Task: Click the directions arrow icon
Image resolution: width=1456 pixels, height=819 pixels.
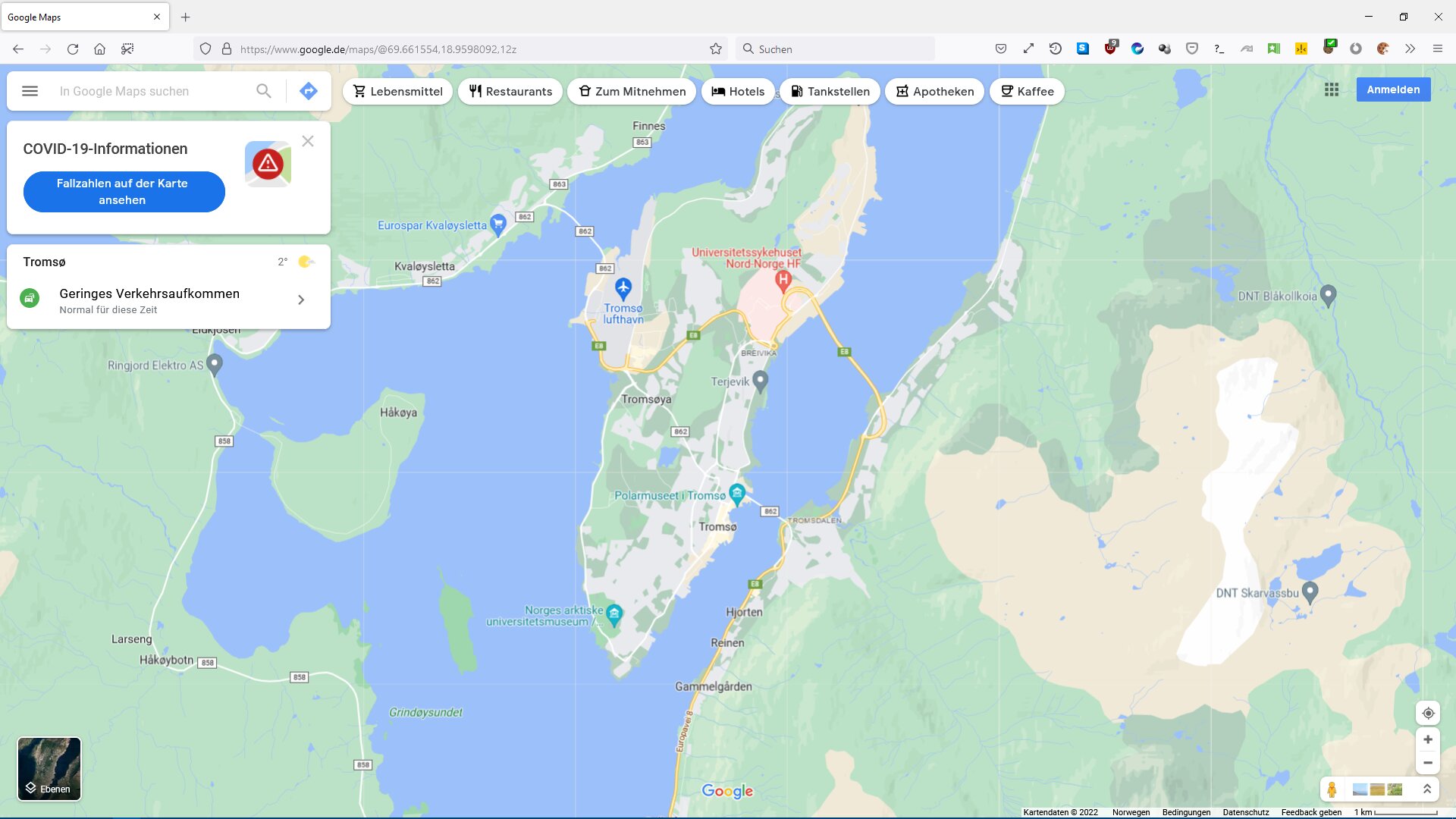Action: (308, 91)
